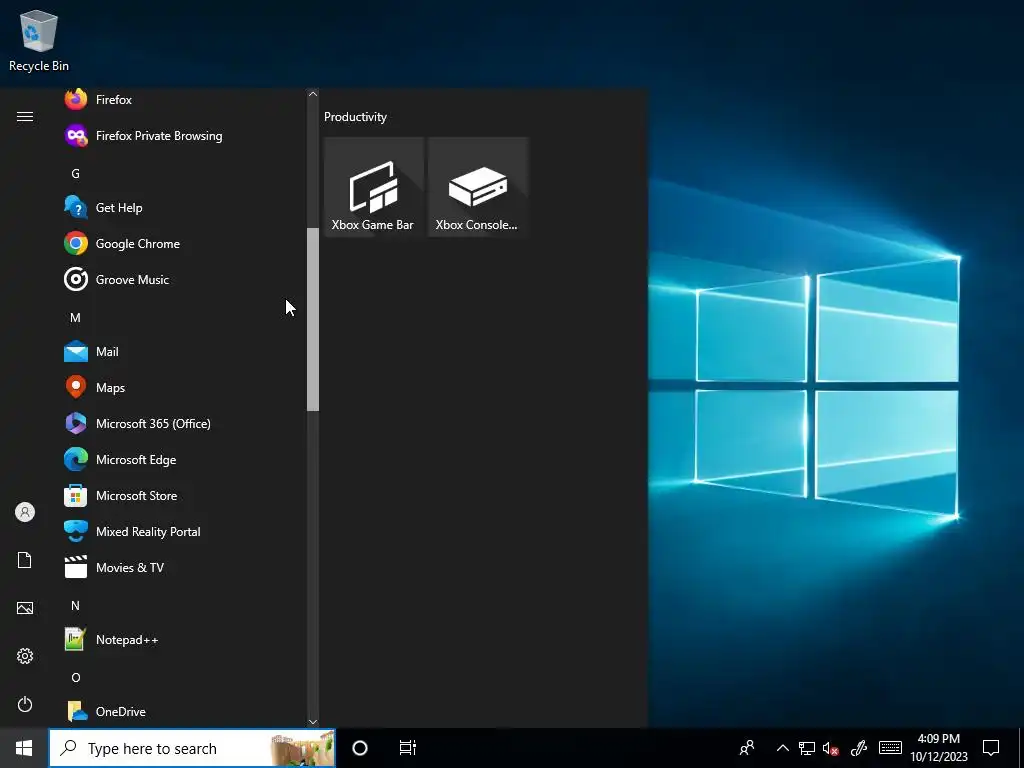Screen dimensions: 1024x768
Task: Open the Action Center notifications icon
Action: (991, 748)
